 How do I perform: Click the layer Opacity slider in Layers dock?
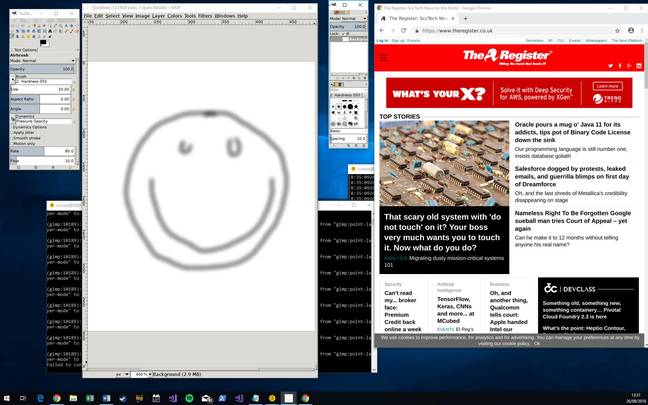click(x=348, y=26)
